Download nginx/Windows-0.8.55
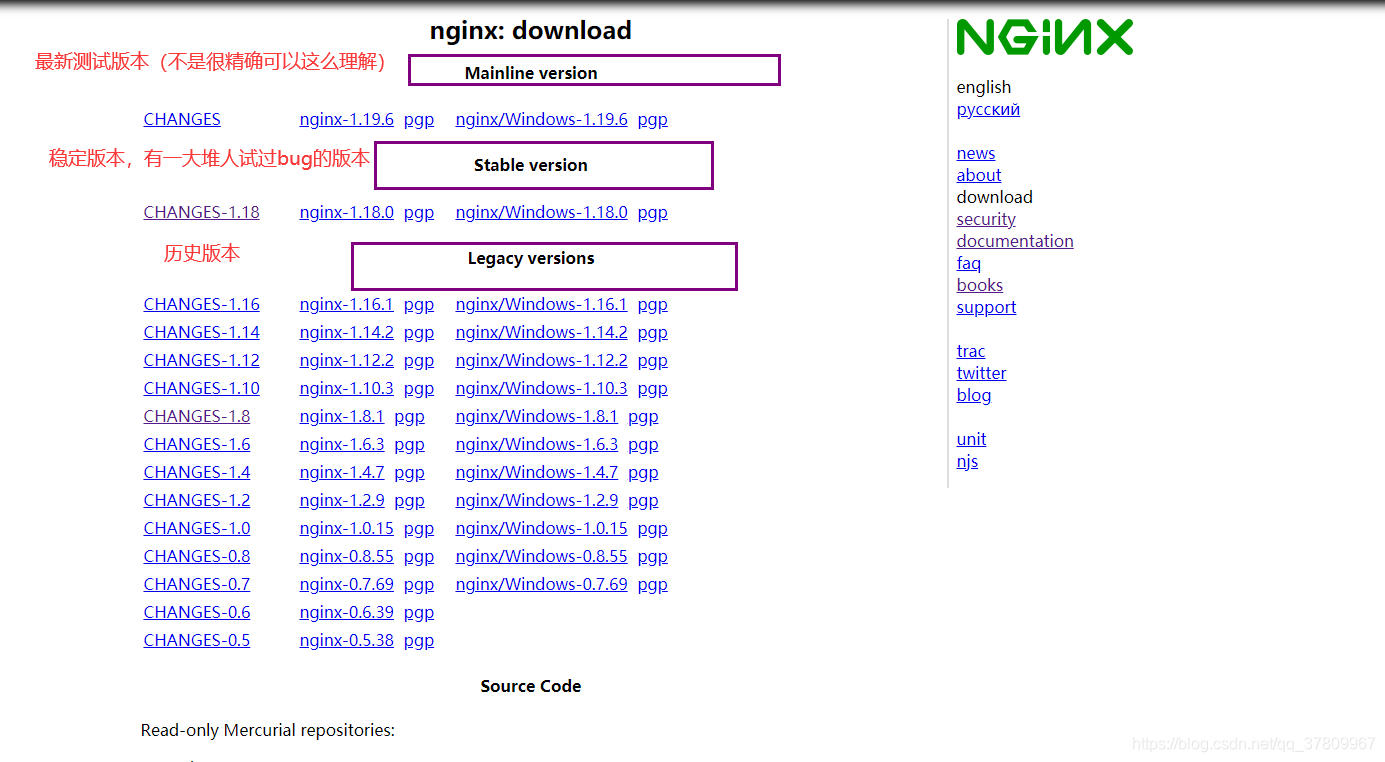Screen dimensions: 1385x762 (x=541, y=556)
